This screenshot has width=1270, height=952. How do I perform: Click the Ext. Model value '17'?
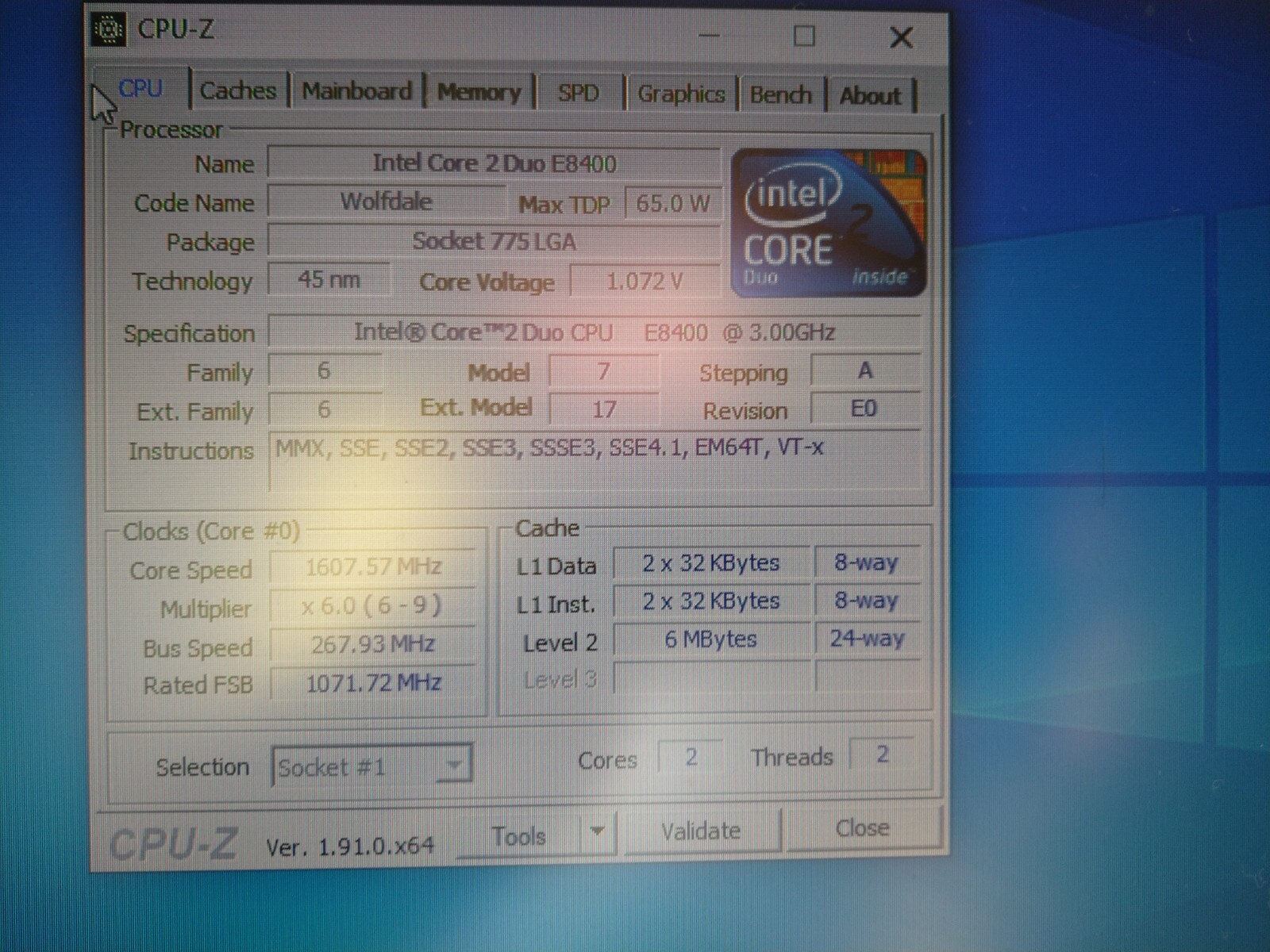coord(603,409)
